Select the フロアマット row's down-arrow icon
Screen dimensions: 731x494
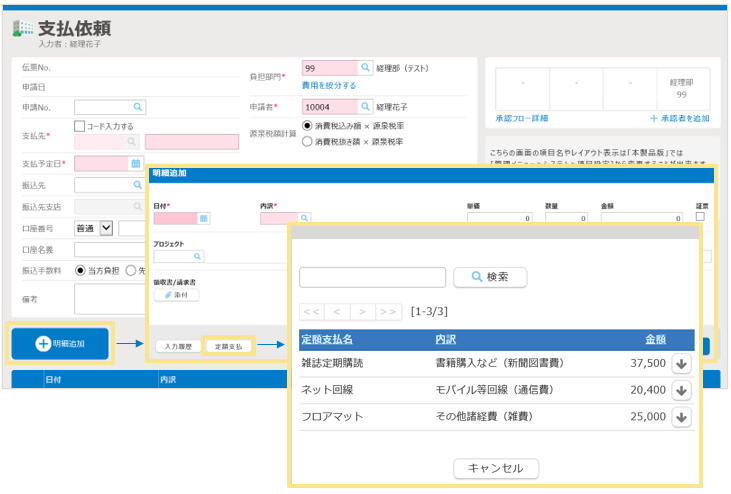click(x=682, y=417)
